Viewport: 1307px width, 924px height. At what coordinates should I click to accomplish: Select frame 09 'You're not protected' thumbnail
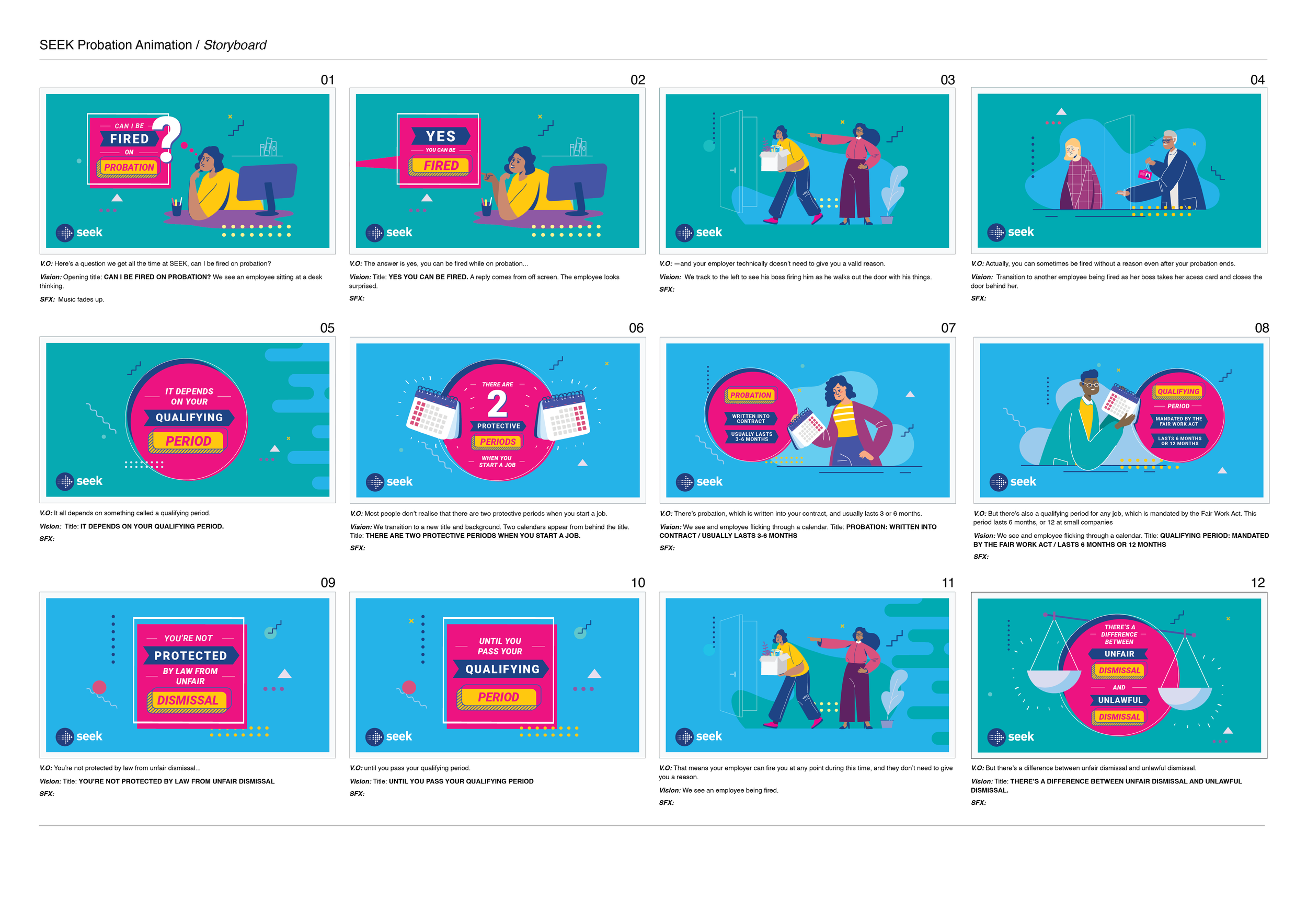pyautogui.click(x=187, y=675)
